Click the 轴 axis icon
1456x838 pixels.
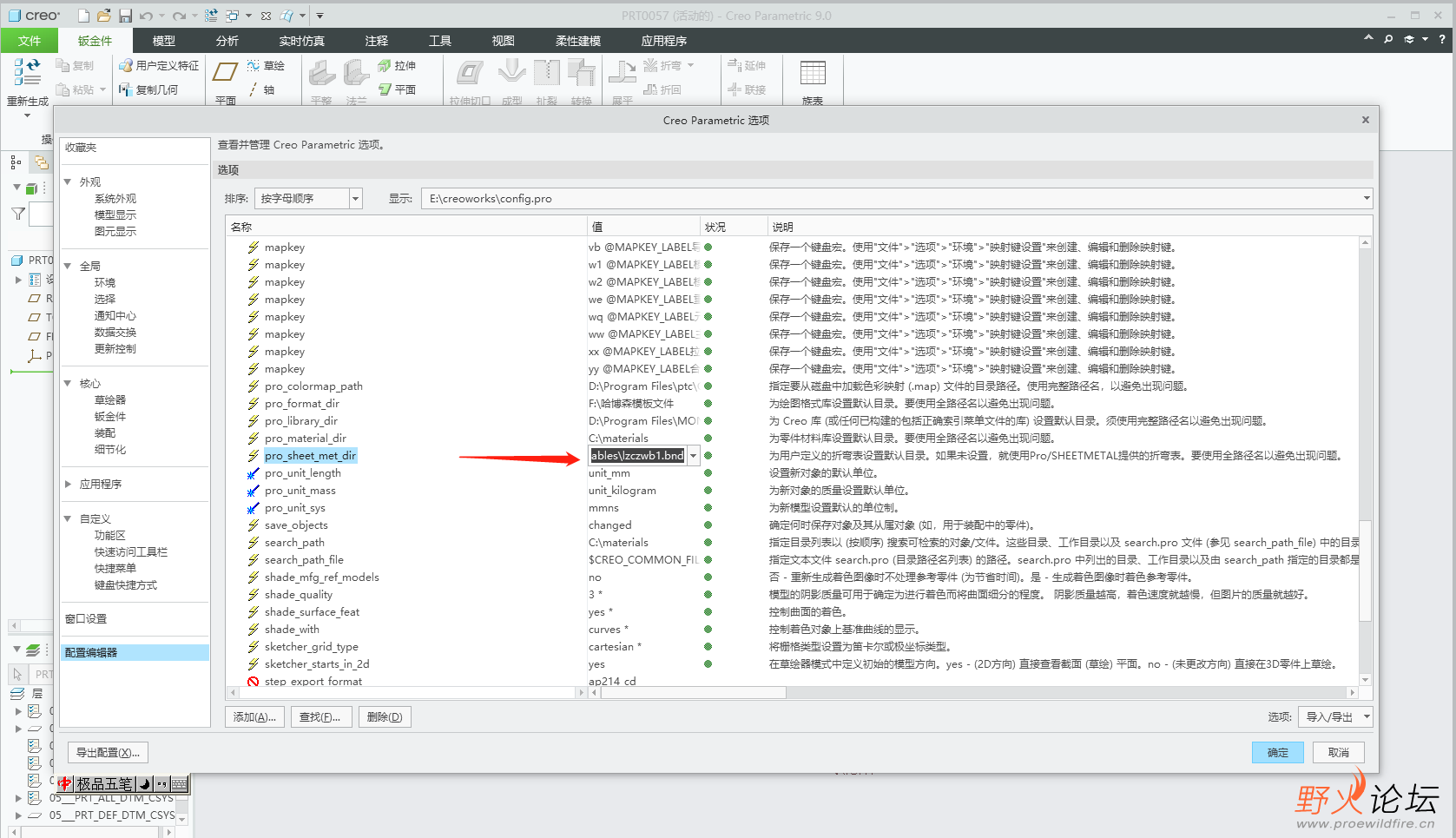pos(254,89)
